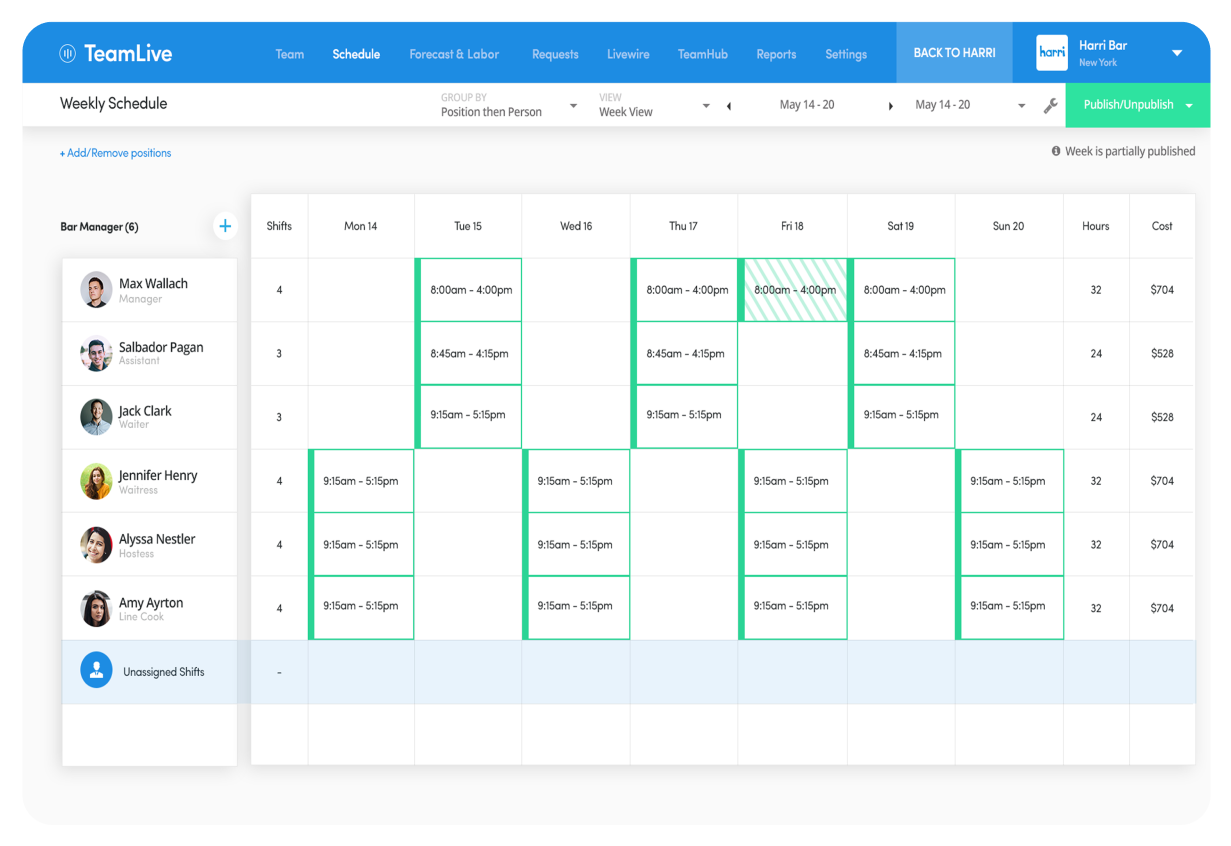Open Publish/Unpublish dropdown arrow
This screenshot has width=1231, height=846.
(x=1189, y=105)
